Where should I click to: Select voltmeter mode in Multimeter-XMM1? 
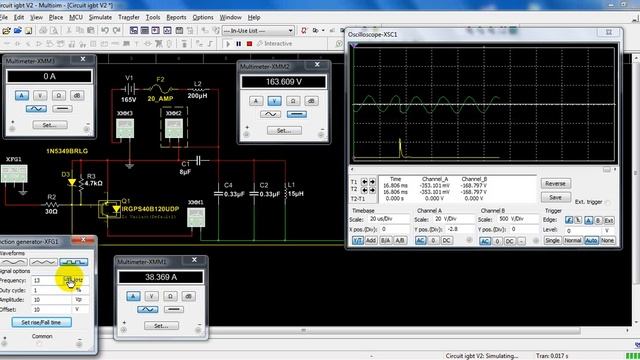point(151,296)
